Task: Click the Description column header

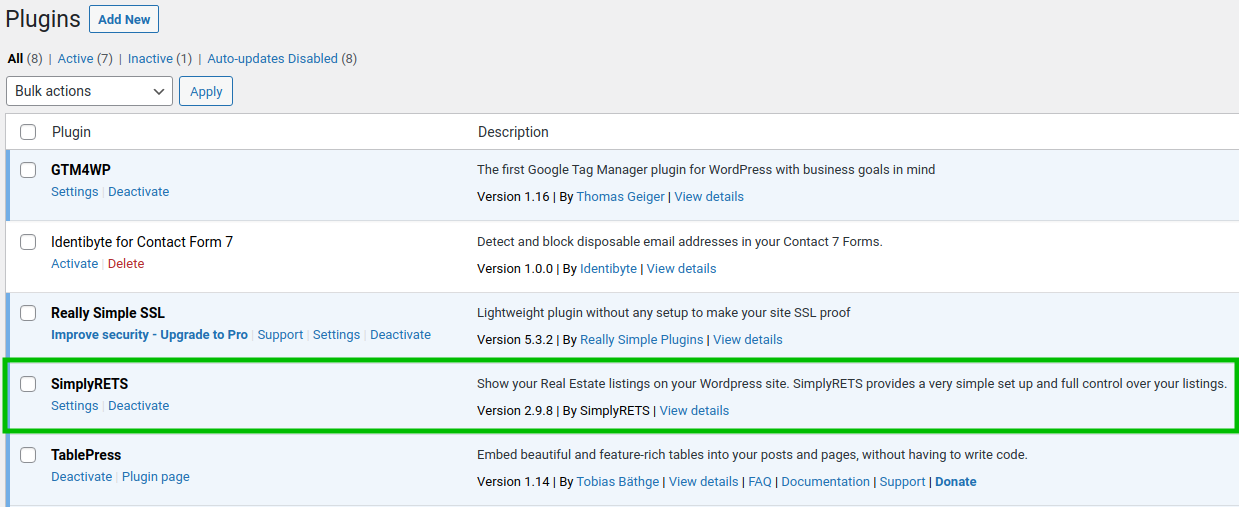Action: [x=513, y=132]
